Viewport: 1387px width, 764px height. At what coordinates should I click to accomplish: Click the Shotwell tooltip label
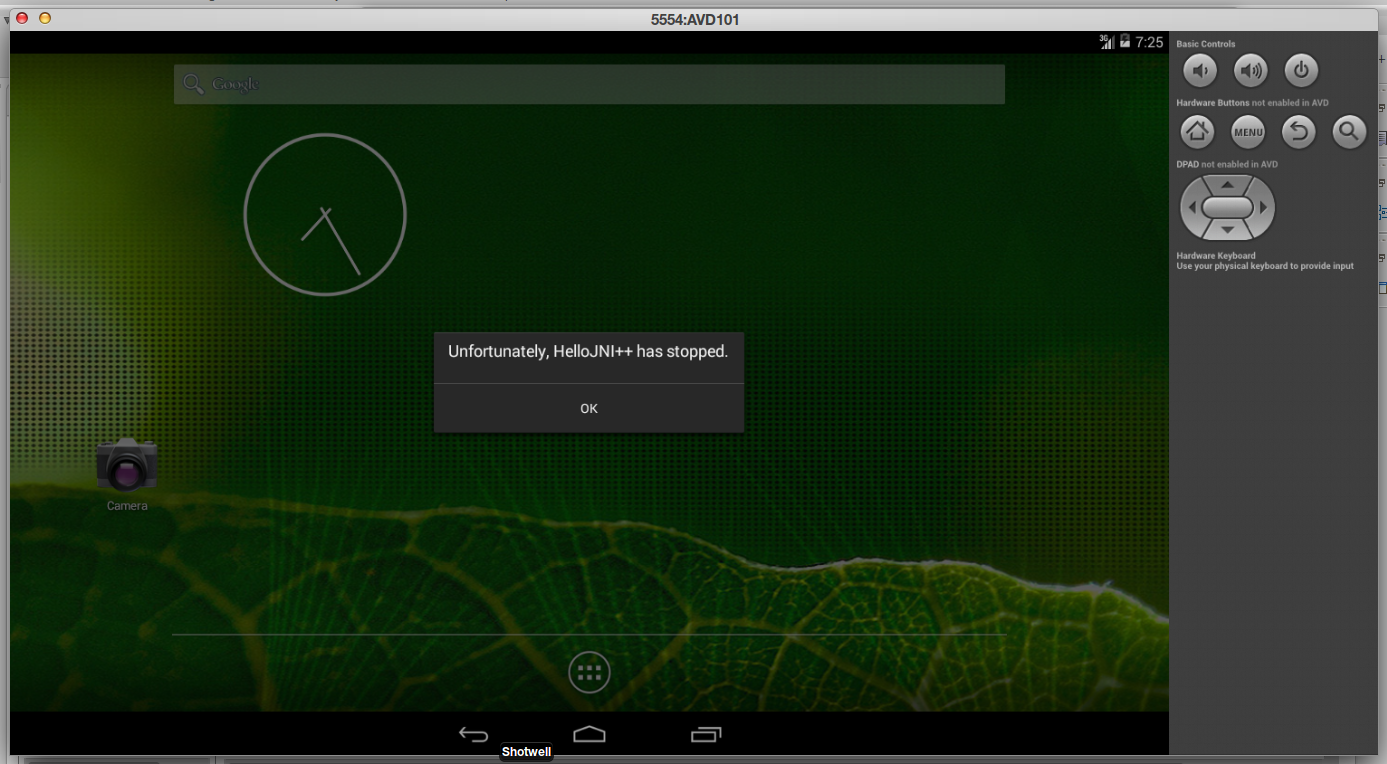click(526, 752)
